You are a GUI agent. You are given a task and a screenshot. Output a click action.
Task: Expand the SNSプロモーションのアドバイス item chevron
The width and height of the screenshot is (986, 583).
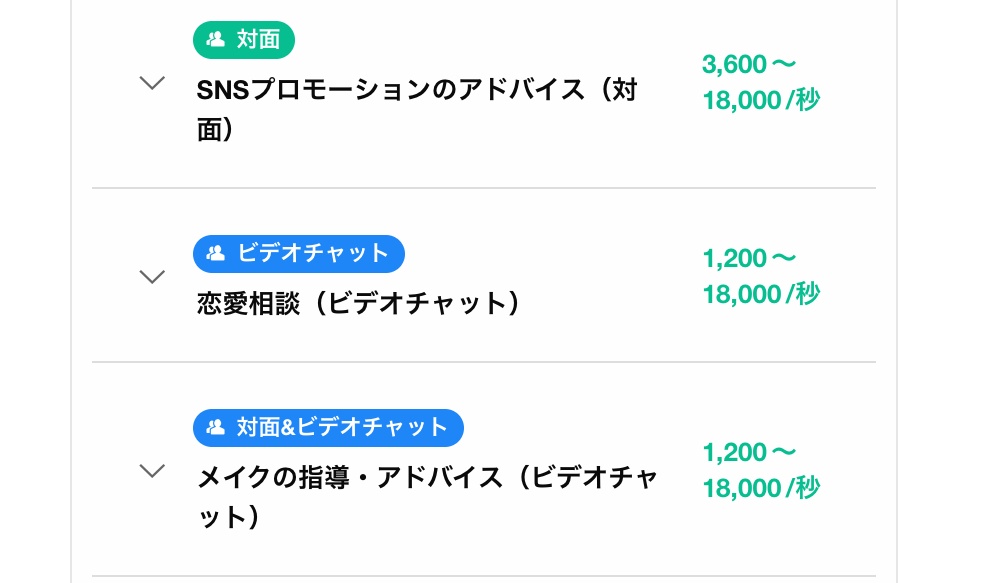152,82
